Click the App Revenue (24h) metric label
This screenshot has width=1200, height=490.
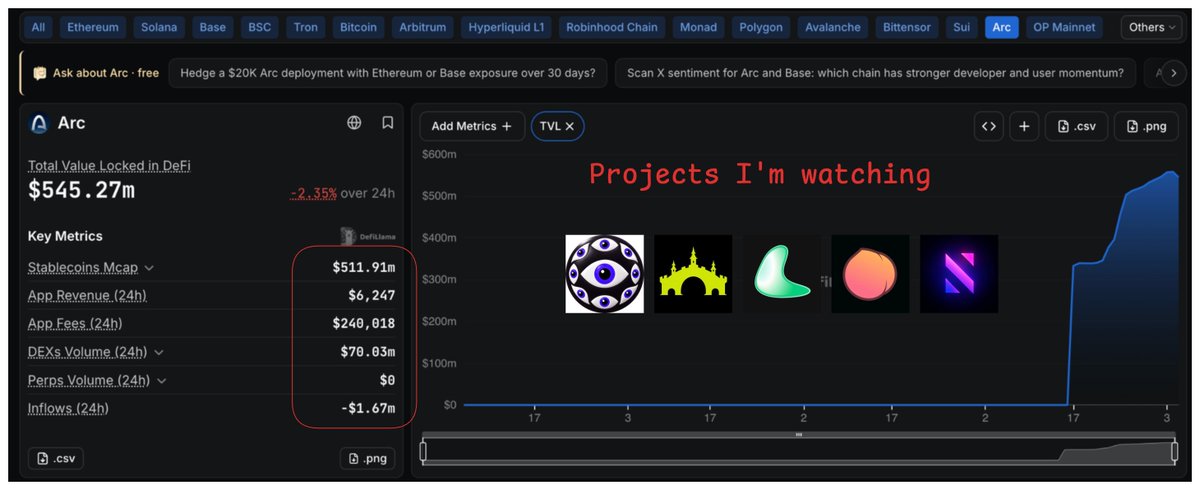pos(87,296)
